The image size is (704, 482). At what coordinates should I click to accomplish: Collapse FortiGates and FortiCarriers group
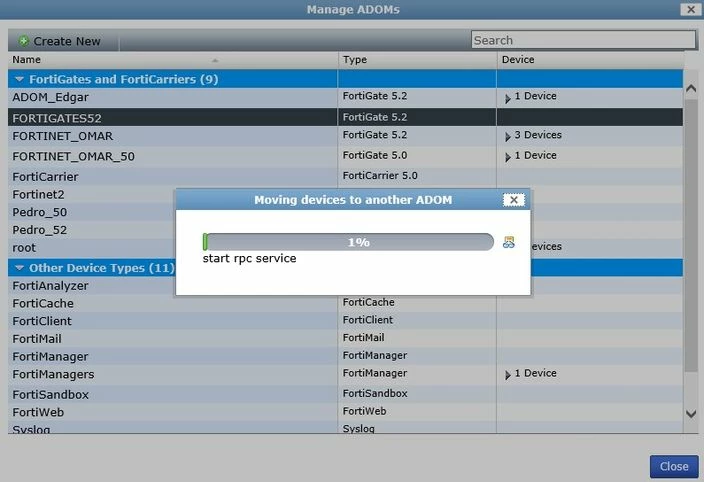[19, 79]
